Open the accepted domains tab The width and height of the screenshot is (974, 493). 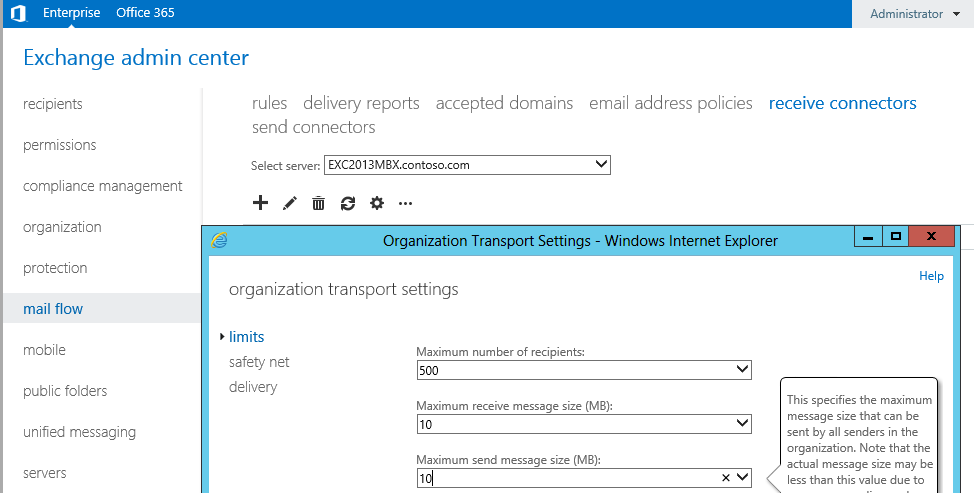pyautogui.click(x=504, y=103)
